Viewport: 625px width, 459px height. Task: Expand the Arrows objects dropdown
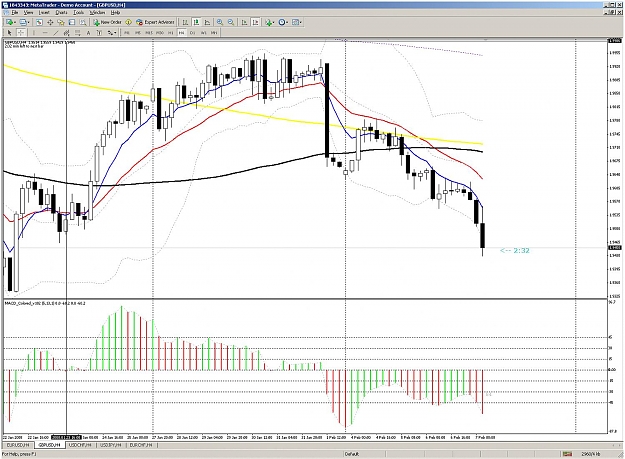pos(116,33)
